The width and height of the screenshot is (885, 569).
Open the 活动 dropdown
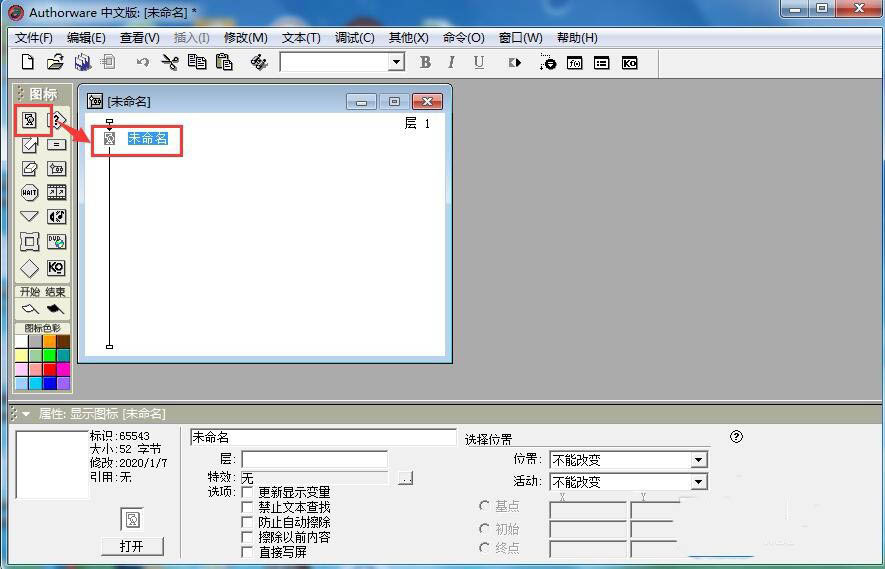(699, 482)
